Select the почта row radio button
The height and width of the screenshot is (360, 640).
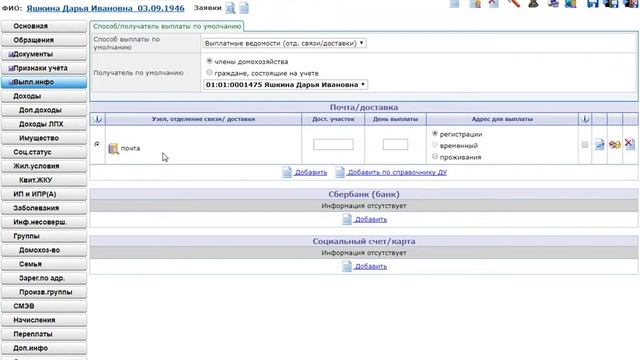97,144
